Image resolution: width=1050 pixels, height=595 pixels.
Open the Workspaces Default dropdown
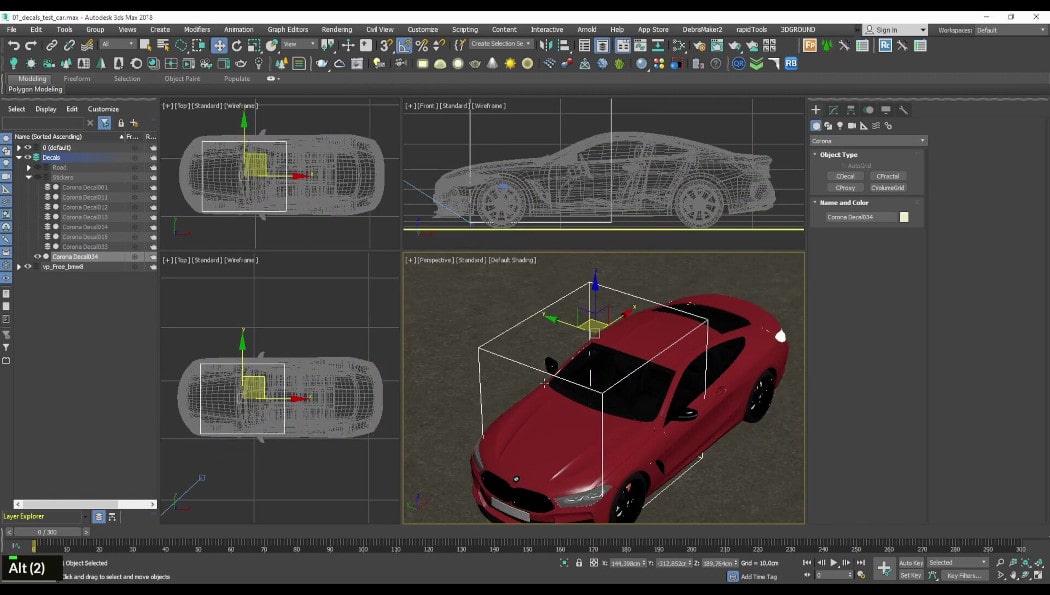tap(1010, 30)
